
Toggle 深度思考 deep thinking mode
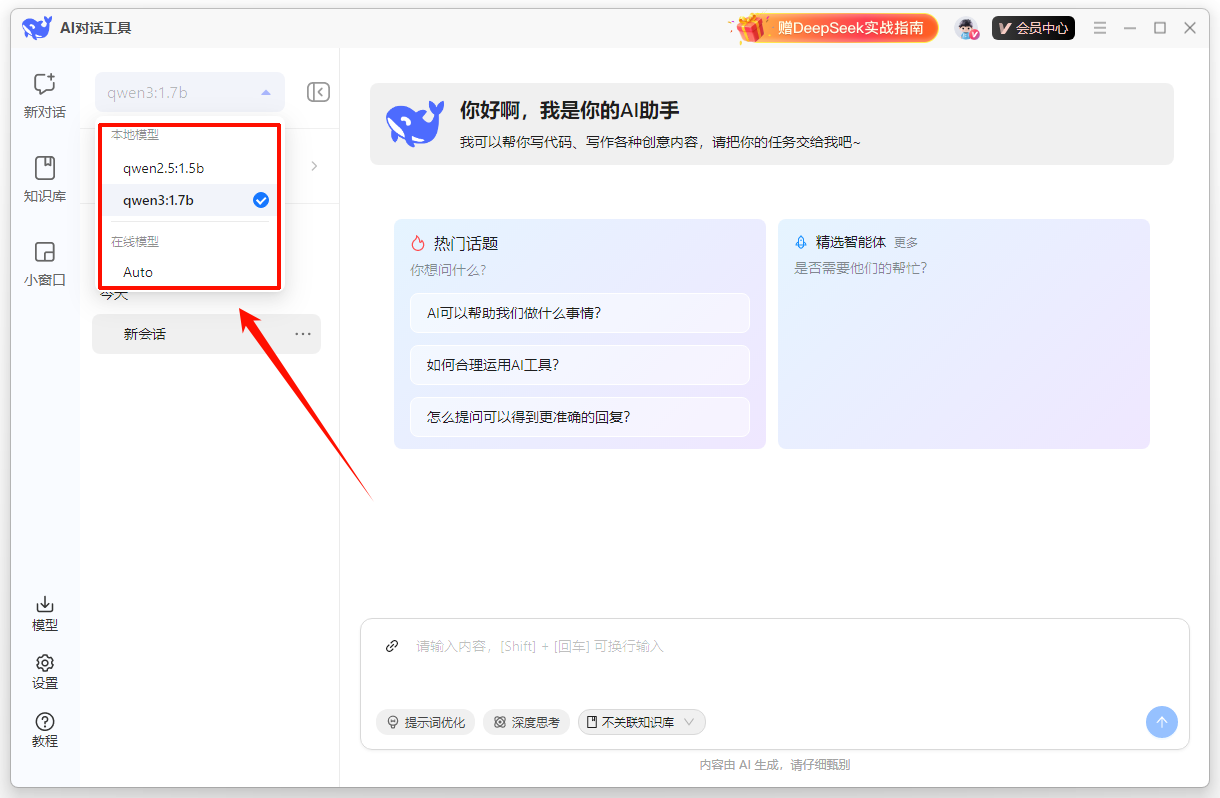[526, 722]
